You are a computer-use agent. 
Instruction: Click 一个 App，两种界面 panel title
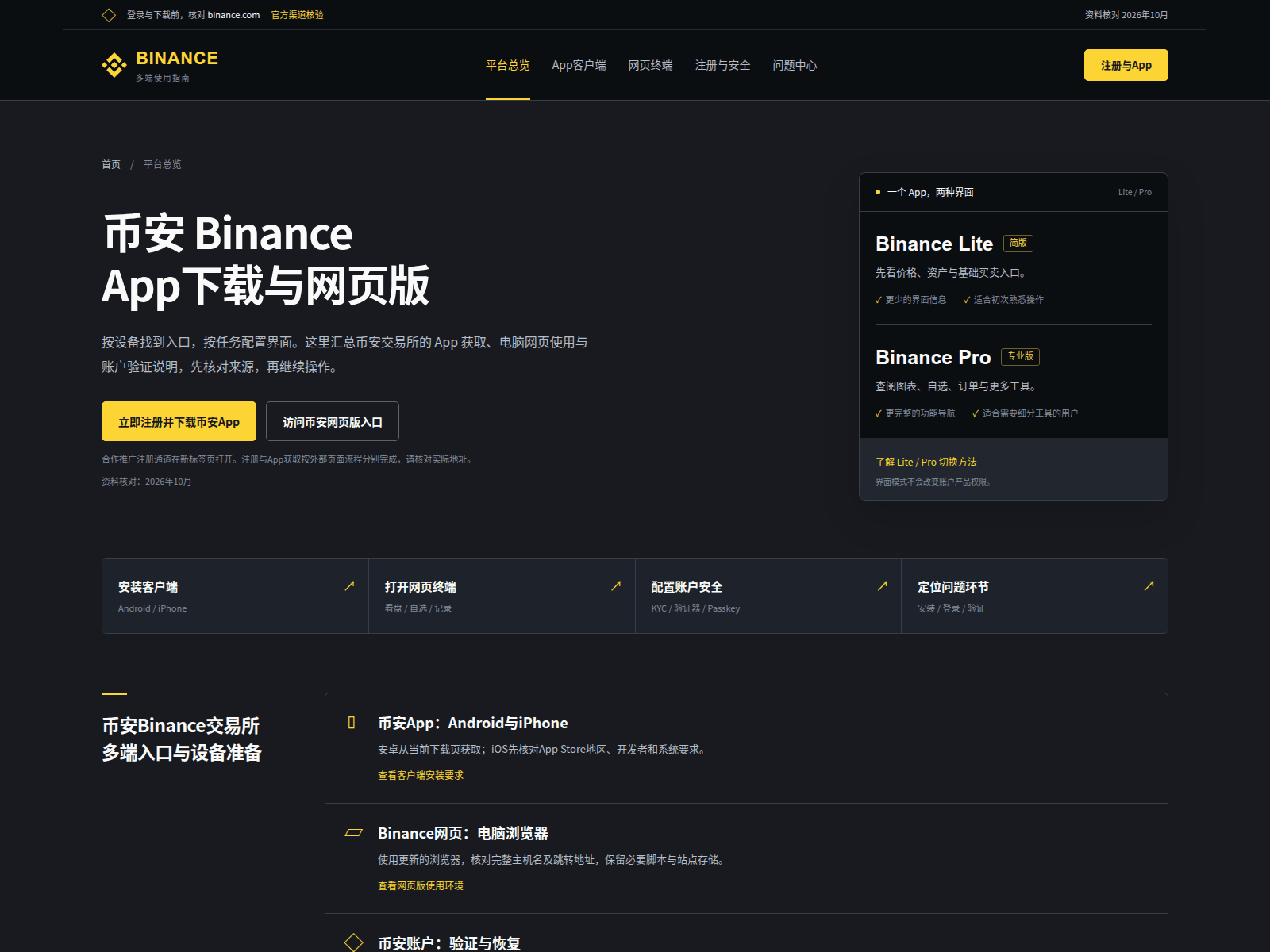[x=930, y=192]
